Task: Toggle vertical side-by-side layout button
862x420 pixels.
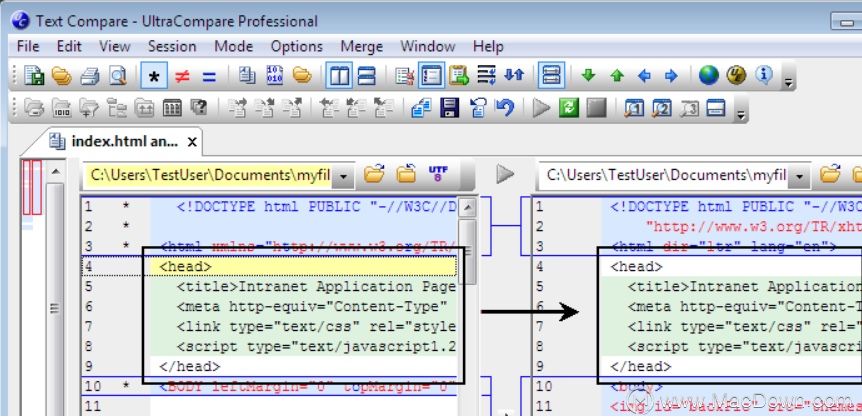Action: tap(339, 76)
